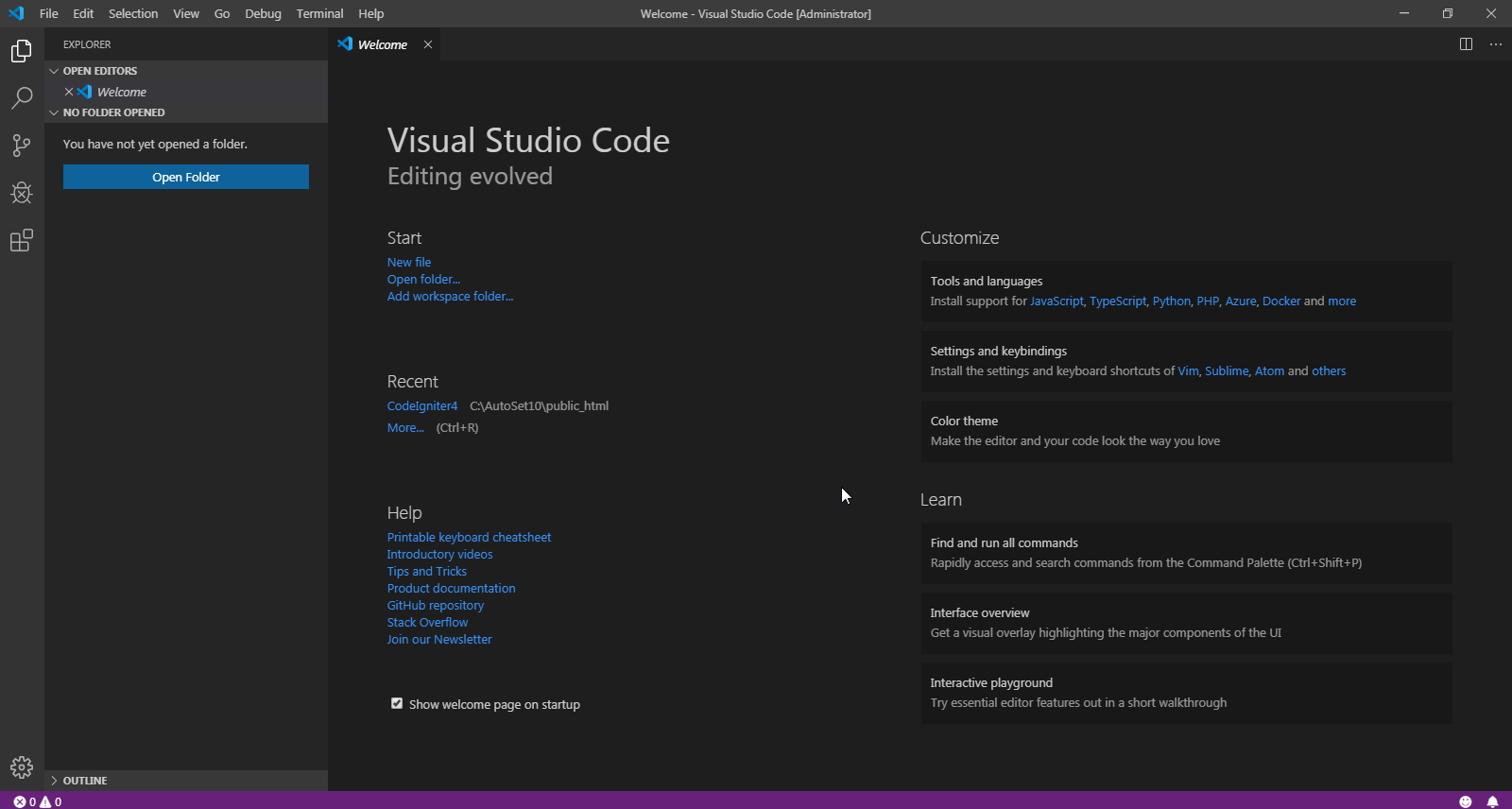Click the Open Folder button
Viewport: 1512px width, 809px height.
click(186, 177)
